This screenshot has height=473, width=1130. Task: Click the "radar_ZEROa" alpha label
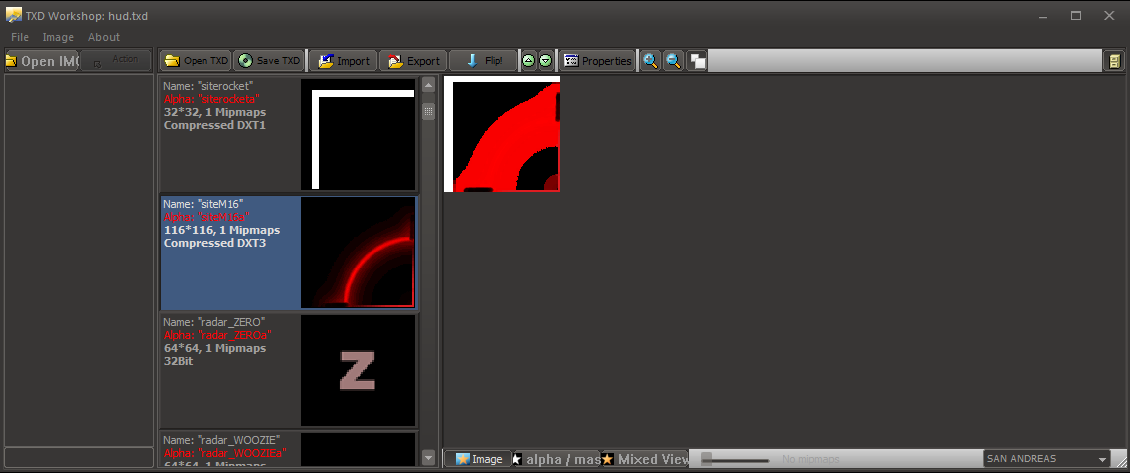click(x=218, y=335)
